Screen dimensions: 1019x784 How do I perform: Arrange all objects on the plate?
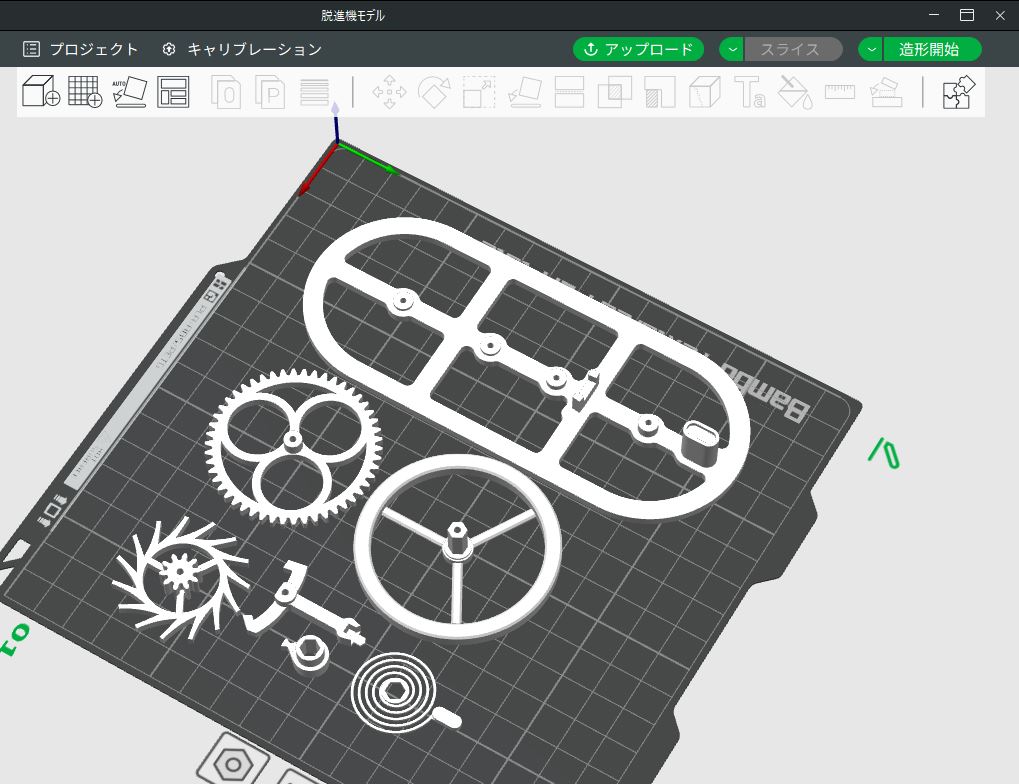tap(173, 92)
